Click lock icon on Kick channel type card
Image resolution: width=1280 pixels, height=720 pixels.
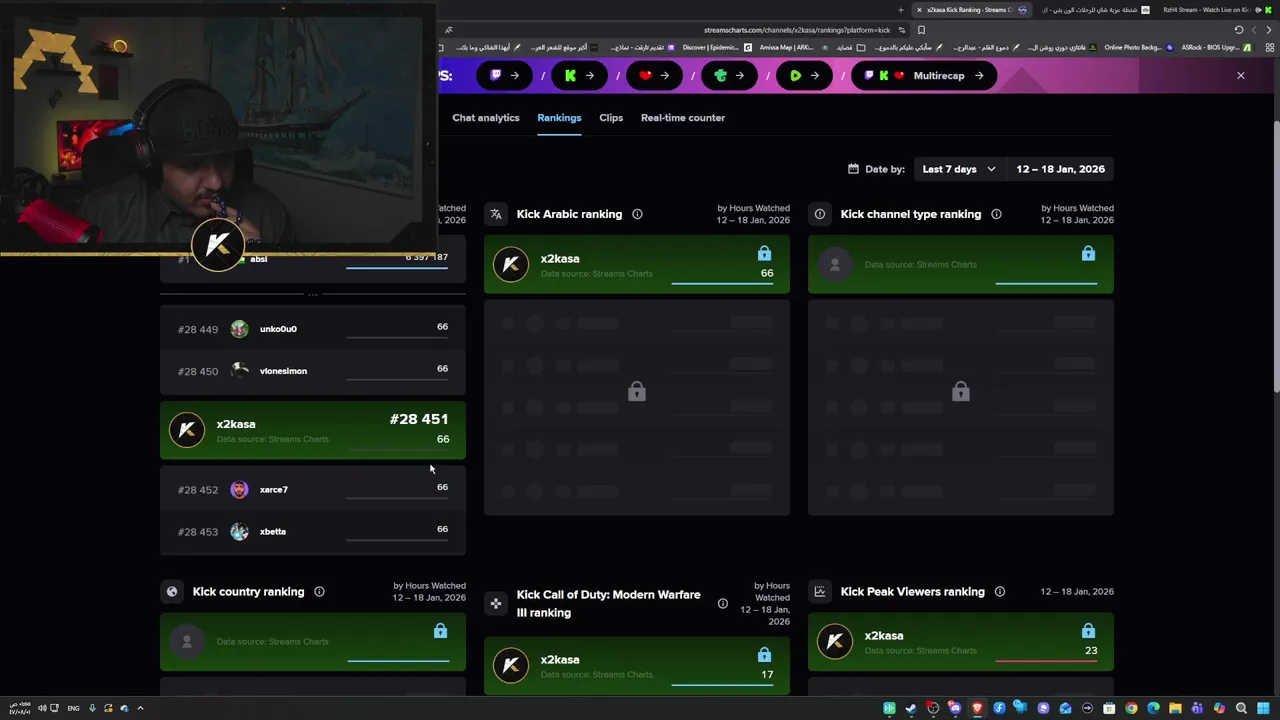point(1088,254)
